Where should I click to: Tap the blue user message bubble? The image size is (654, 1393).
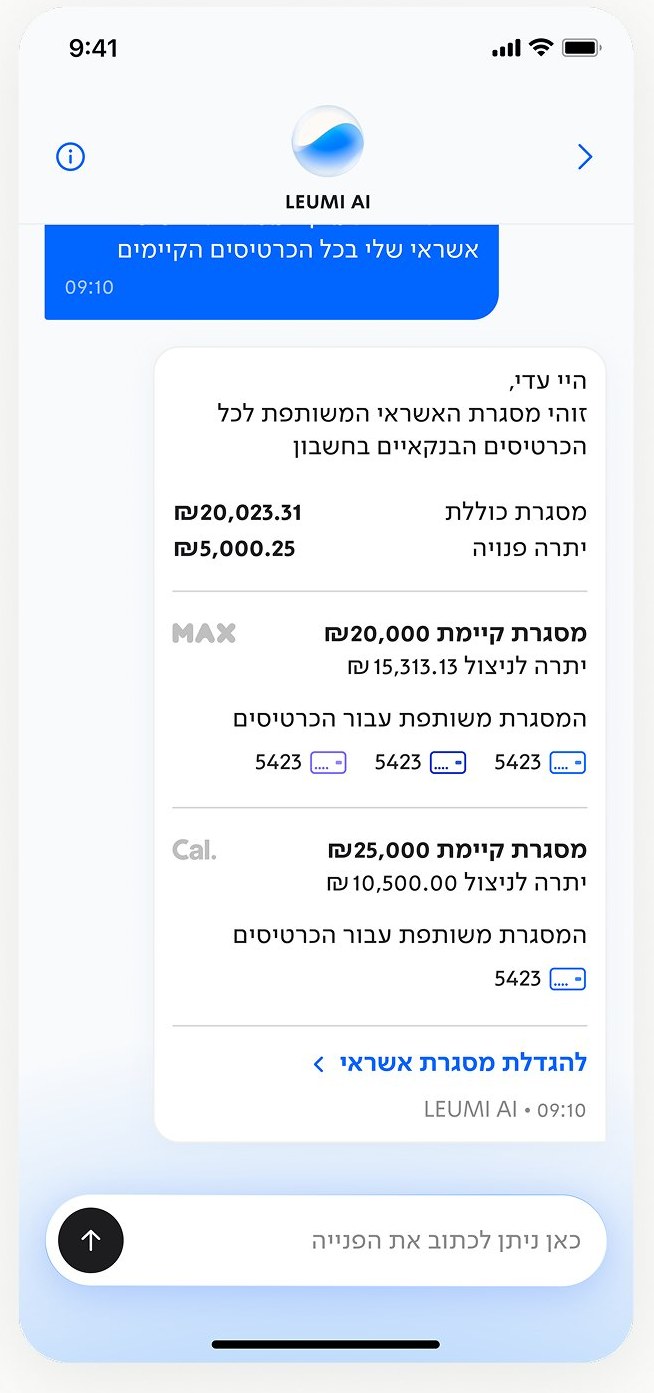271,268
